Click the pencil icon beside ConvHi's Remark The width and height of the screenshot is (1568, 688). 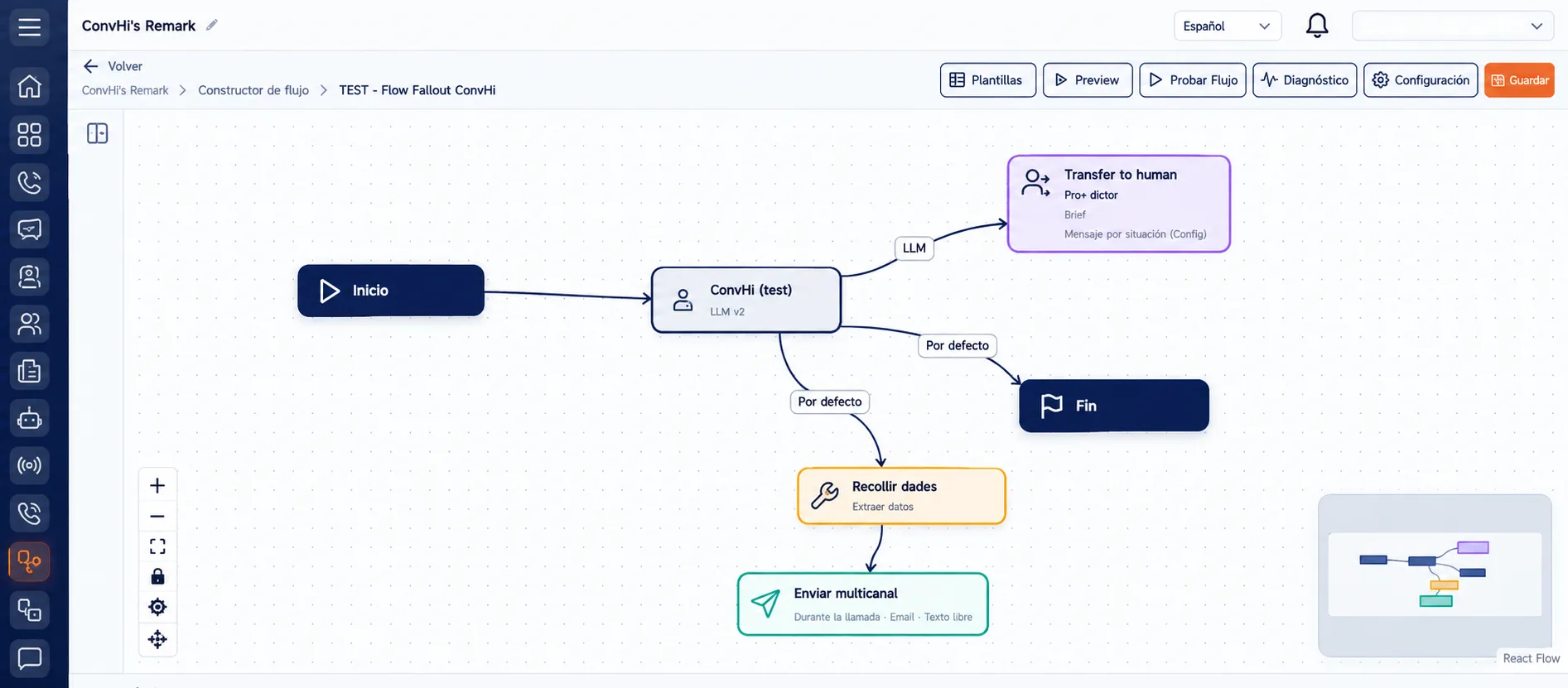click(x=212, y=25)
